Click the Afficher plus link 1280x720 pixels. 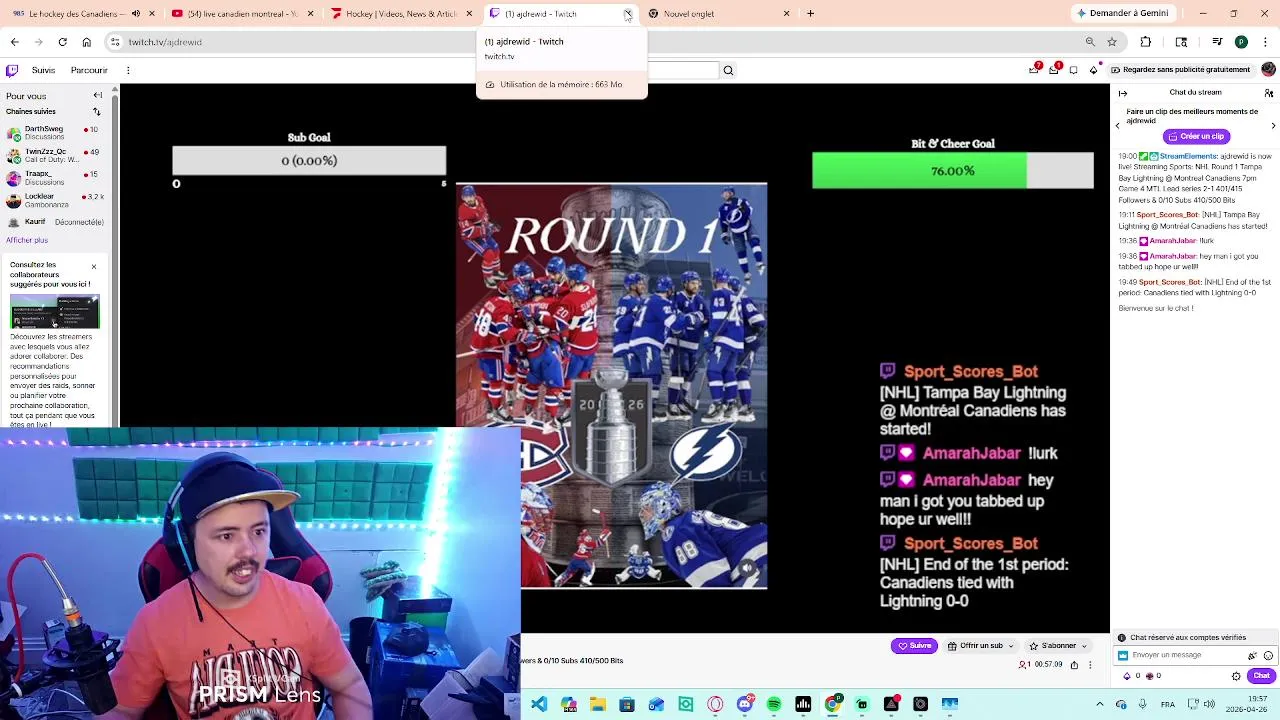(27, 240)
